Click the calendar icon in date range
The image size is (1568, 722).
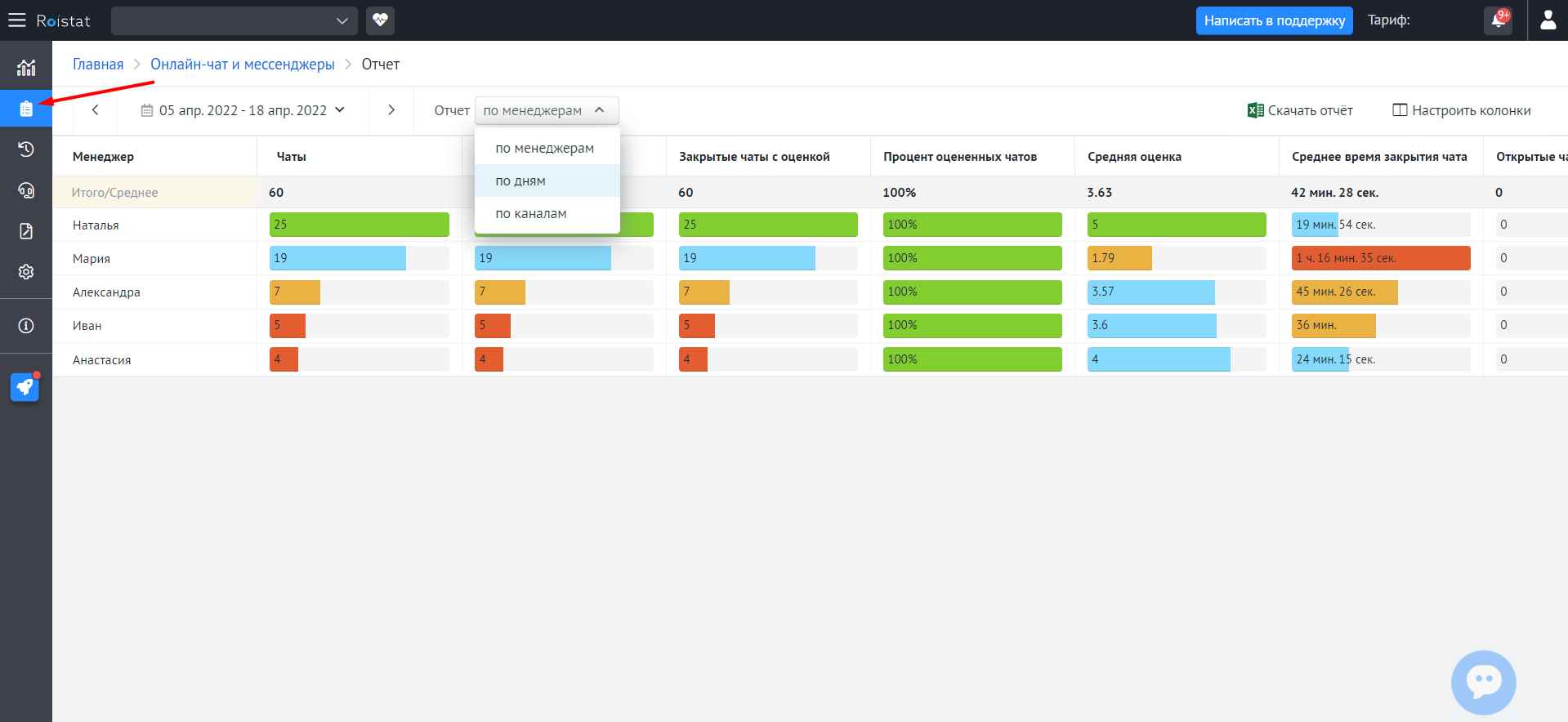coord(147,110)
